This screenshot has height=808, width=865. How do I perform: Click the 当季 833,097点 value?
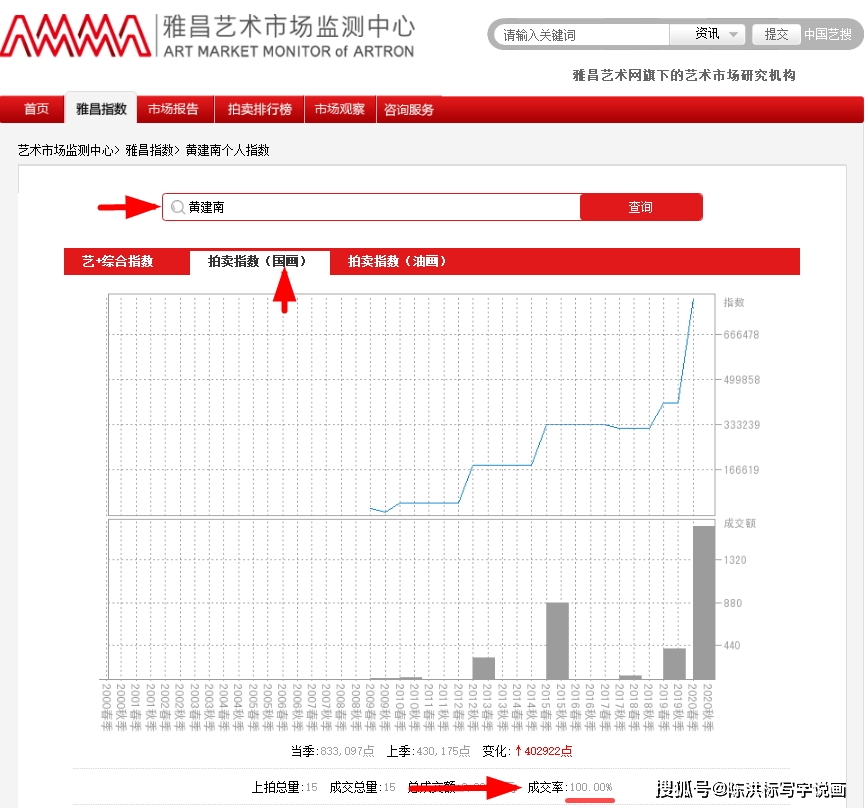[333, 751]
